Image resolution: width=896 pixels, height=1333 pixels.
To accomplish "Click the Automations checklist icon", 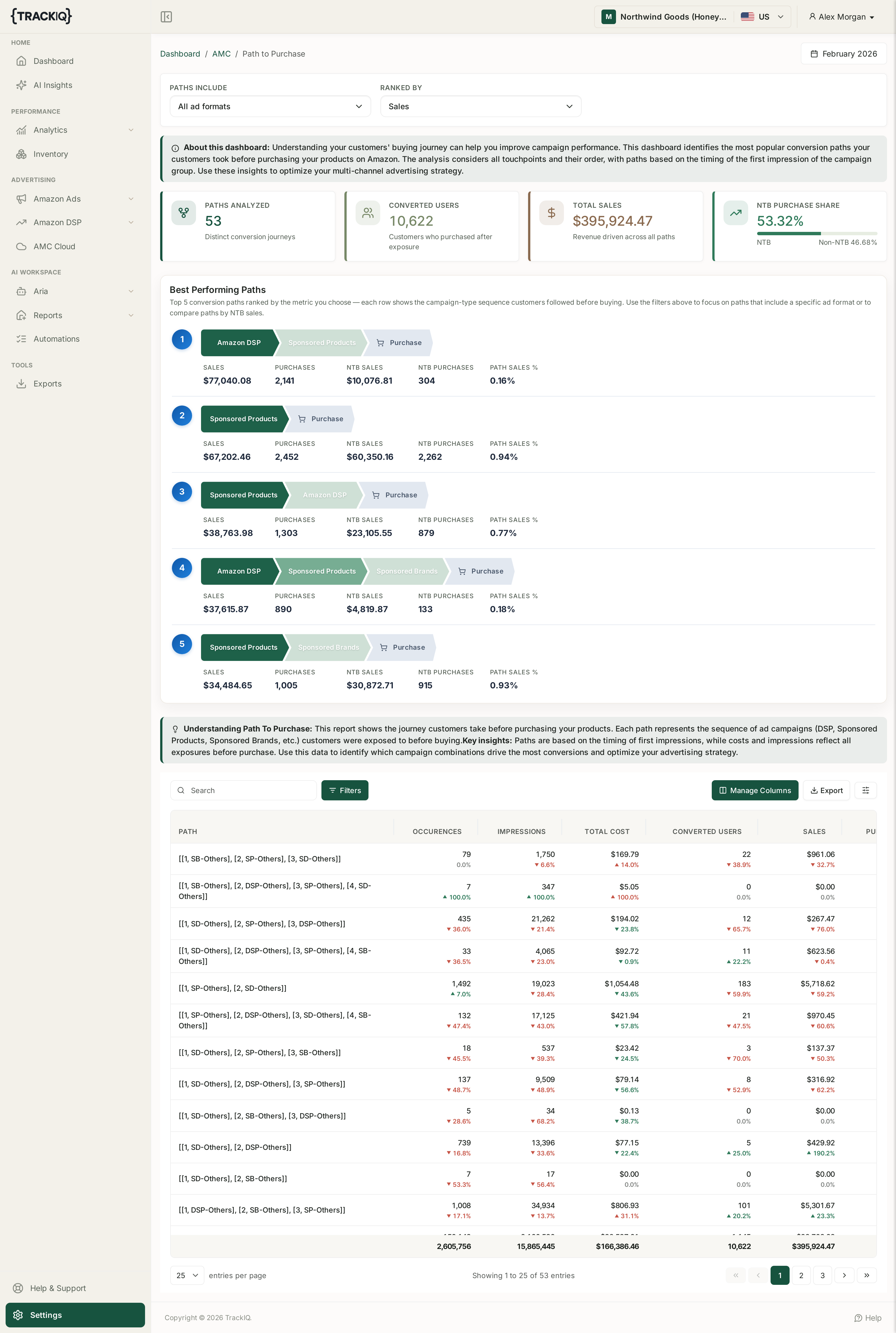I will click(x=21, y=339).
